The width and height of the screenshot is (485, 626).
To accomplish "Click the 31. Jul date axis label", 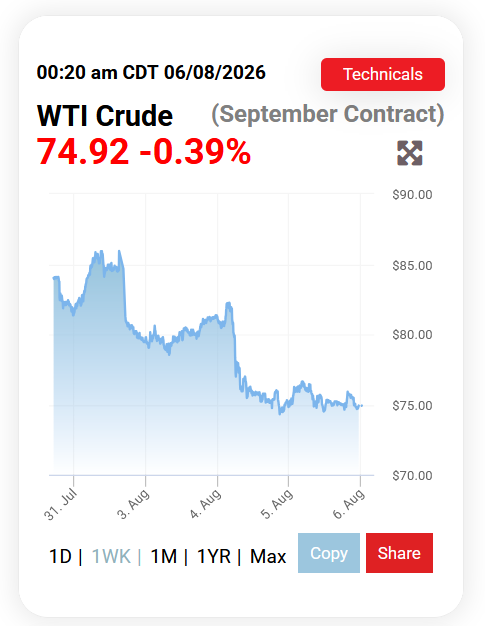I will [60, 505].
